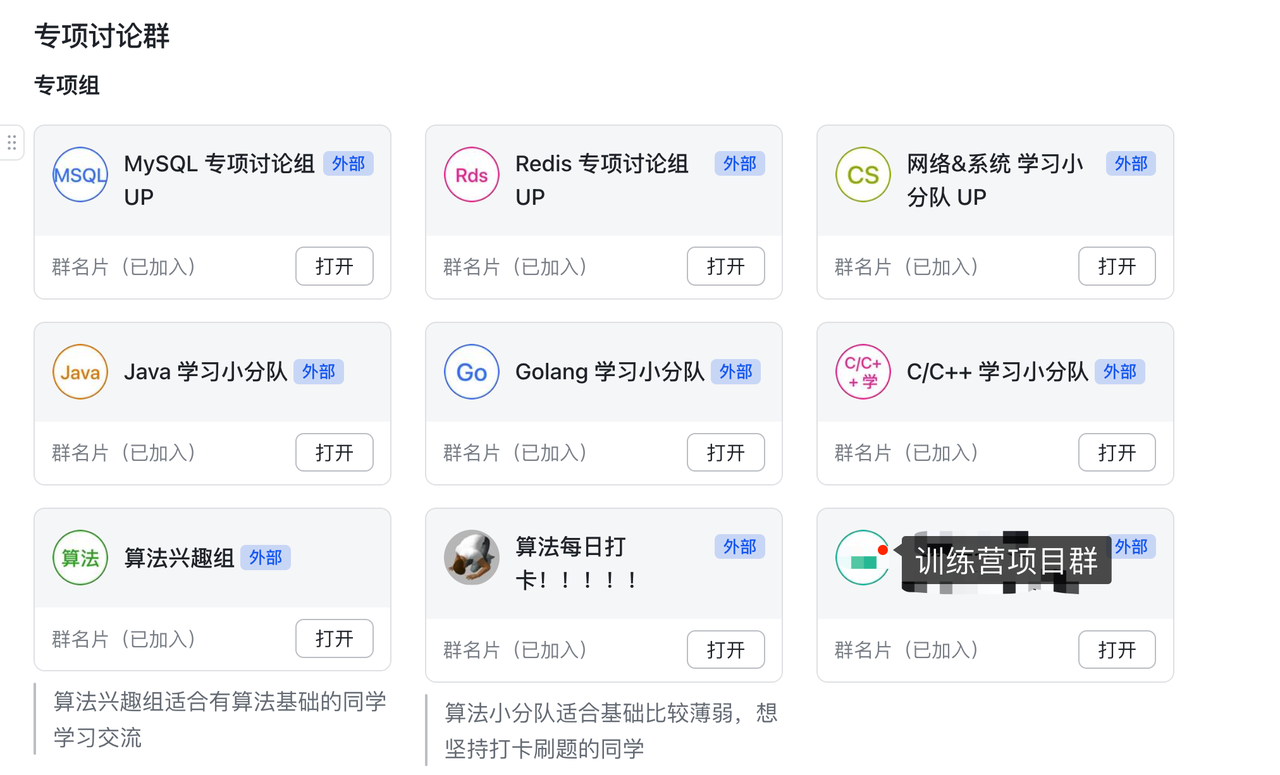The height and width of the screenshot is (775, 1280).
Task: Click the blue Go group avatar
Action: (471, 372)
